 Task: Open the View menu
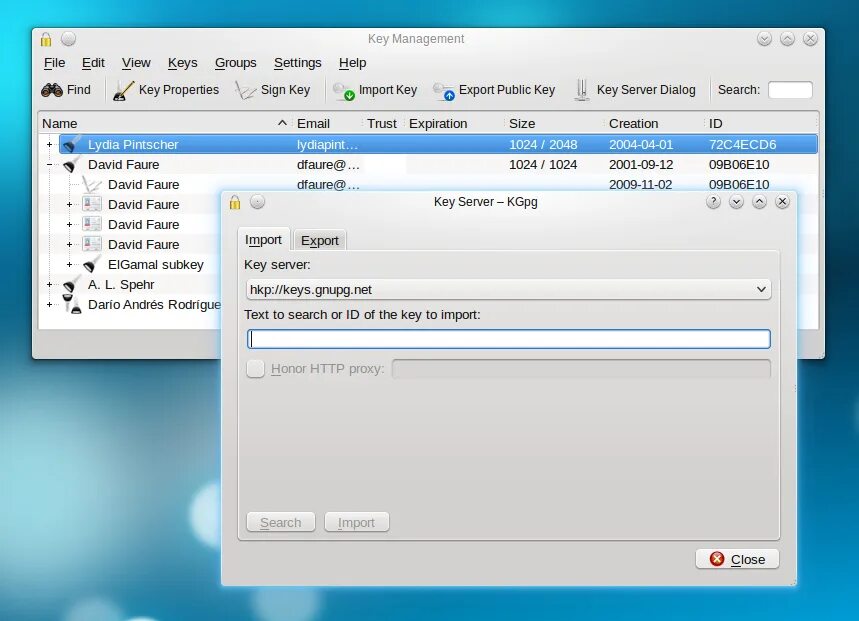tap(136, 63)
